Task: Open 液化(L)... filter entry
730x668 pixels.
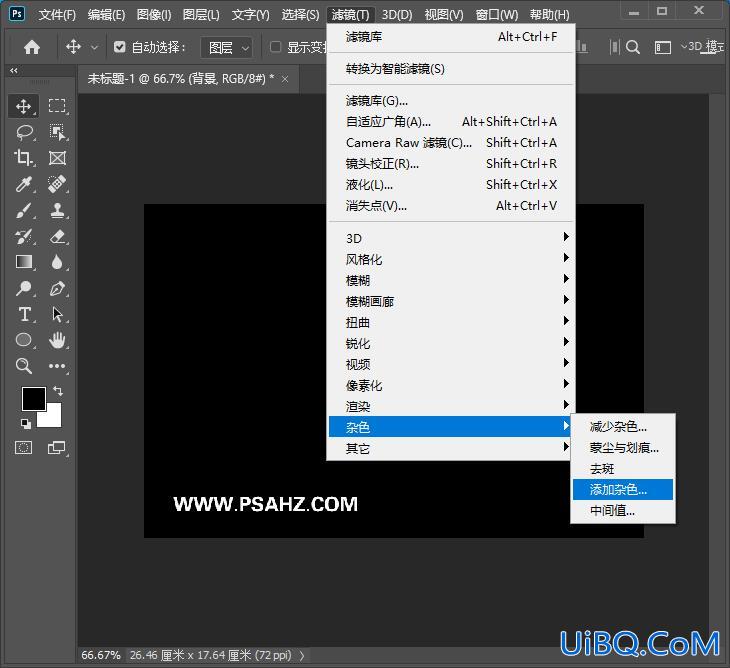Action: (451, 184)
